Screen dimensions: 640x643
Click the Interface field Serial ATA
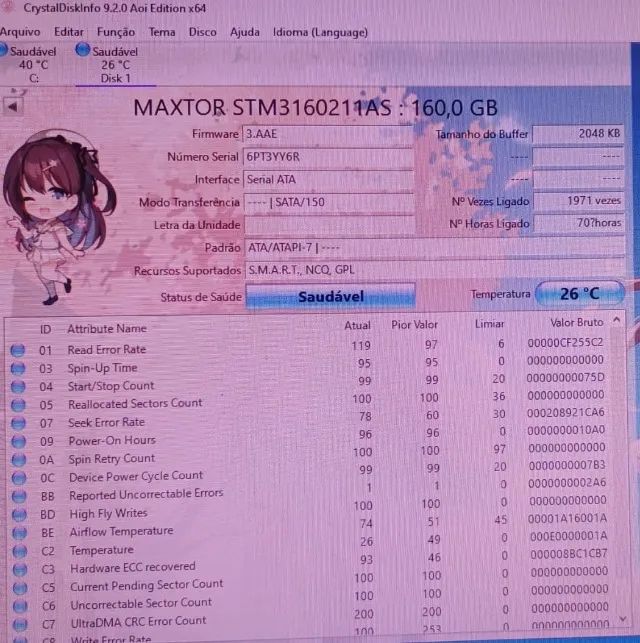pyautogui.click(x=328, y=180)
